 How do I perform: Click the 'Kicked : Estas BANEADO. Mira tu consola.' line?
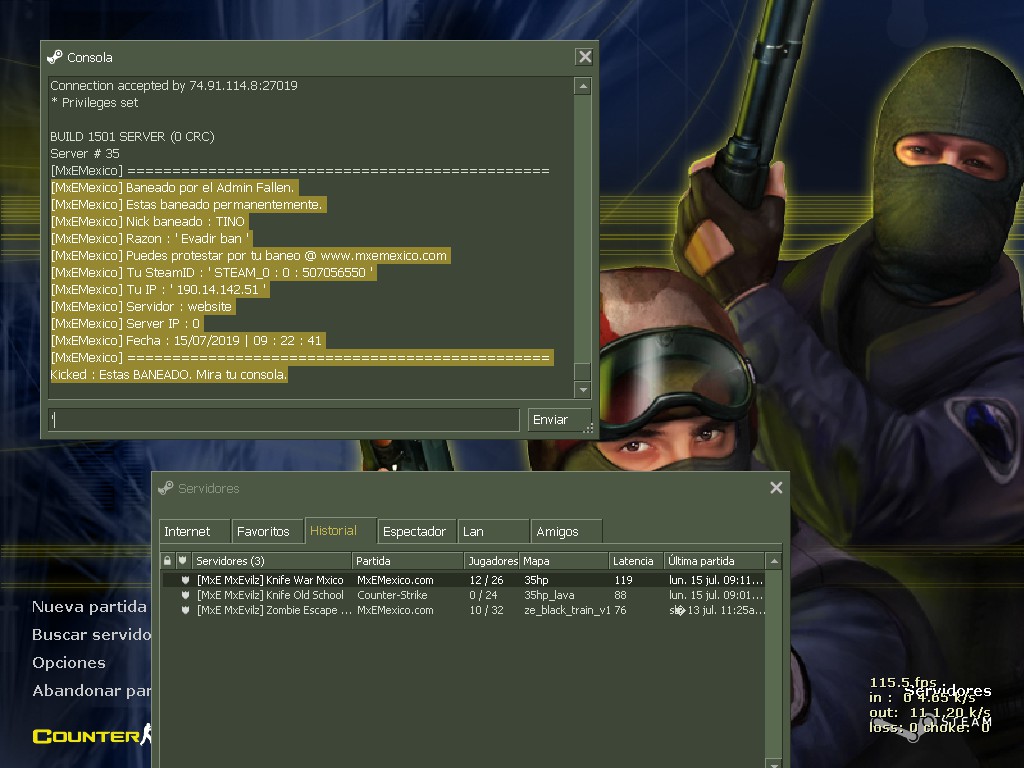point(168,374)
